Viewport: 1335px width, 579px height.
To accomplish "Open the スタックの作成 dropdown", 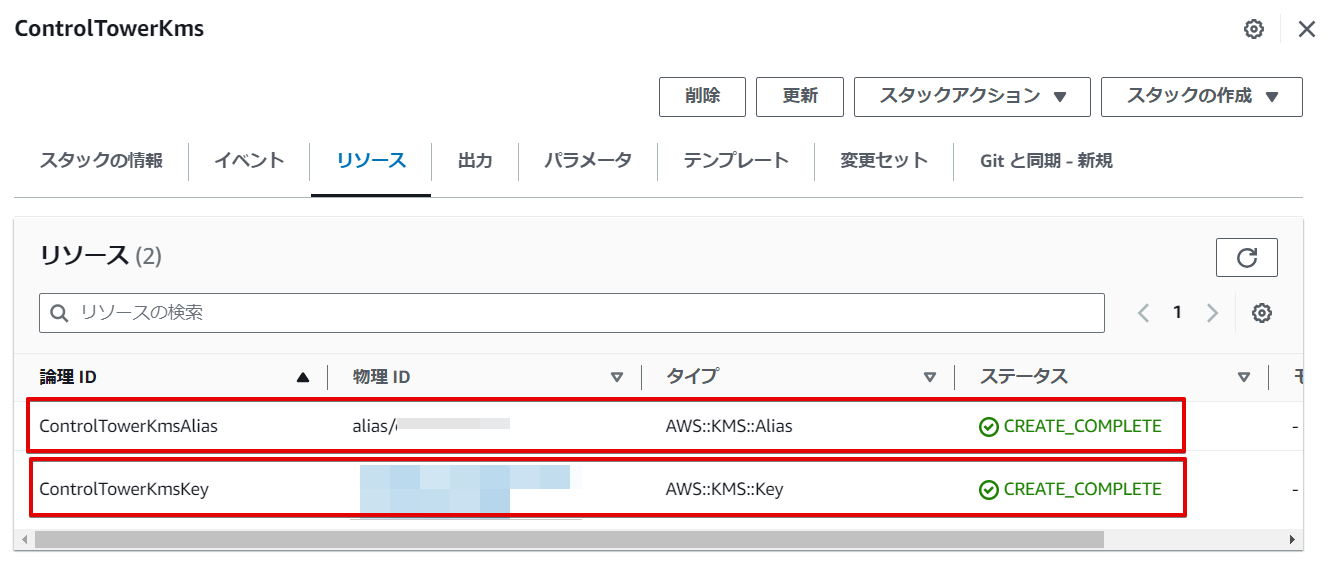I will click(1201, 97).
